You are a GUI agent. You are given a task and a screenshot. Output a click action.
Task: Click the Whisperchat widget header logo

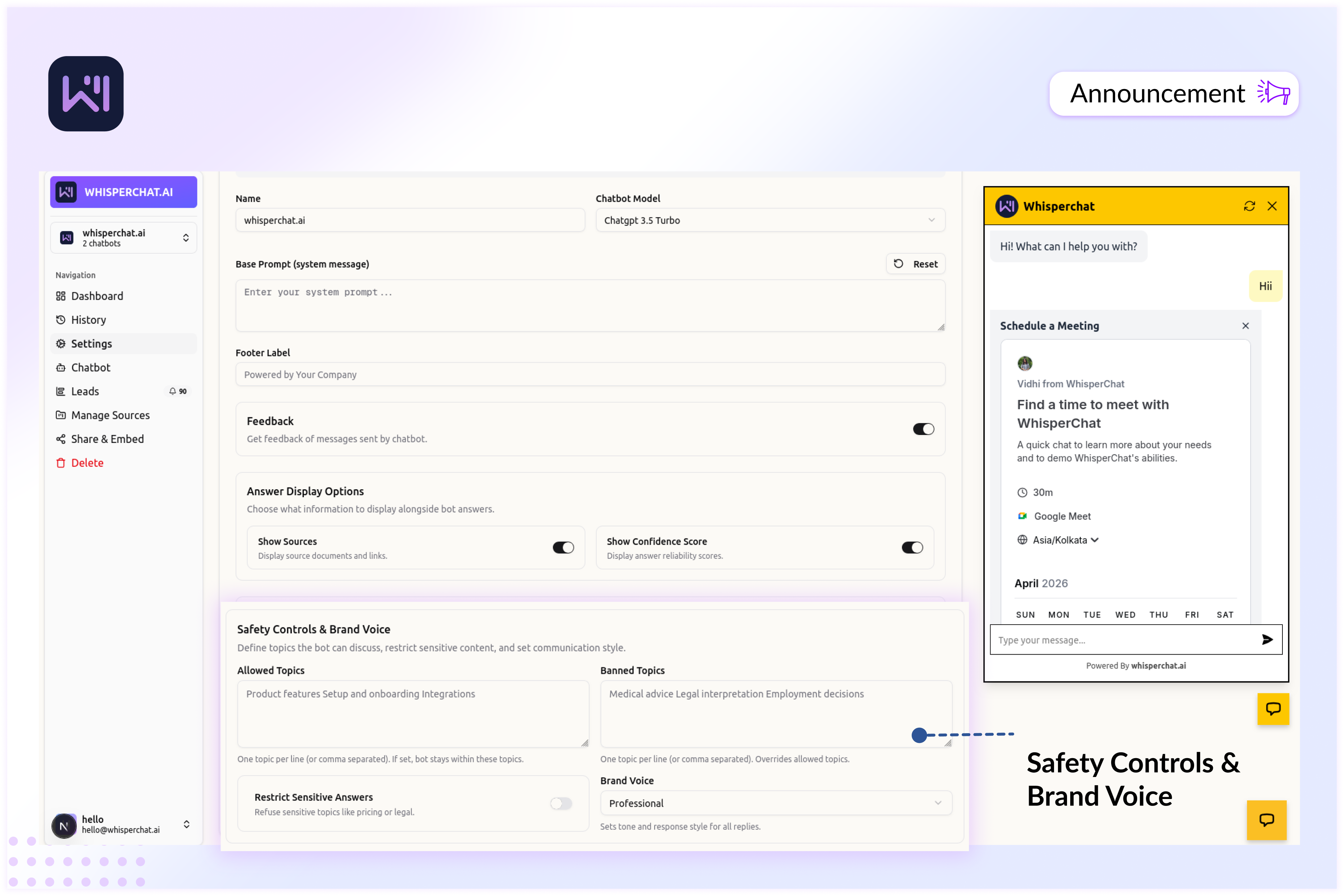point(1006,206)
